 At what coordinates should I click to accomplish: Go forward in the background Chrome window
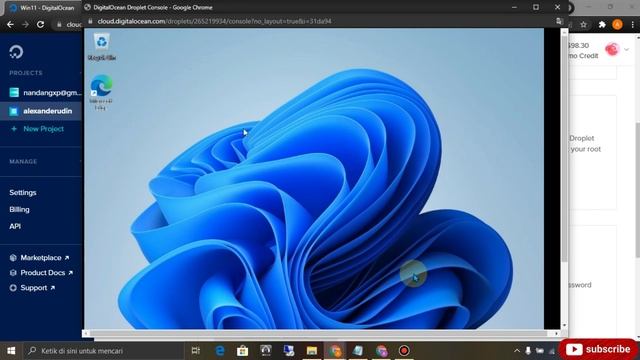tap(25, 24)
